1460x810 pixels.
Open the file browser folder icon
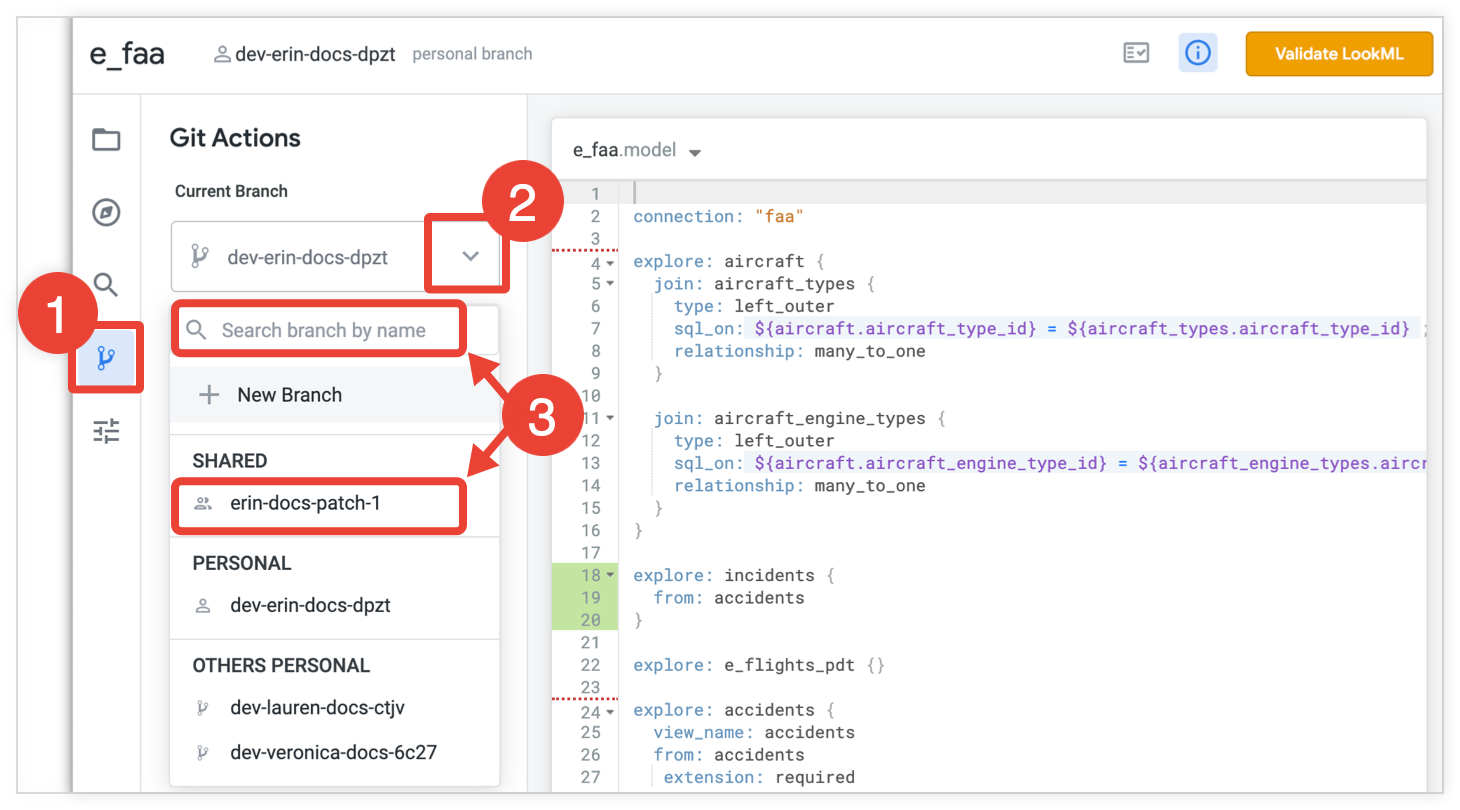tap(106, 140)
